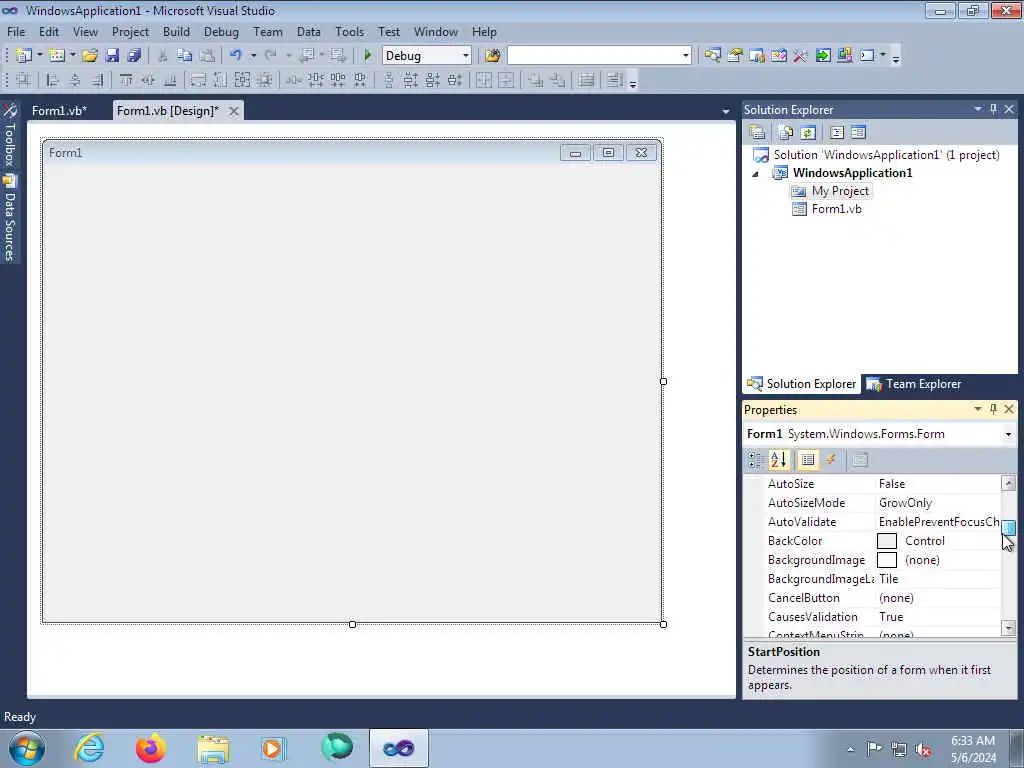Open the Properties Window toolbar icon
This screenshot has width=1024, height=768.
[x=735, y=56]
